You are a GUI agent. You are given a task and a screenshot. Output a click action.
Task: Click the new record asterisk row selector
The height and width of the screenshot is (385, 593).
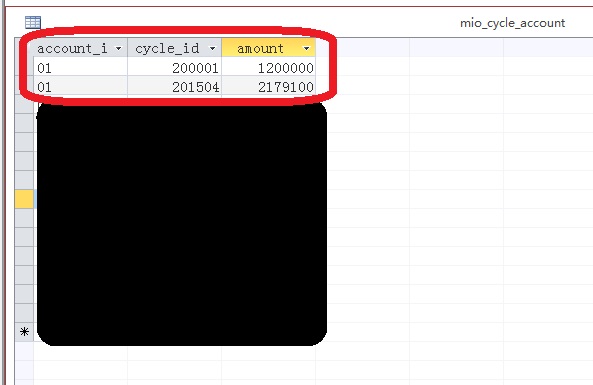(x=25, y=332)
